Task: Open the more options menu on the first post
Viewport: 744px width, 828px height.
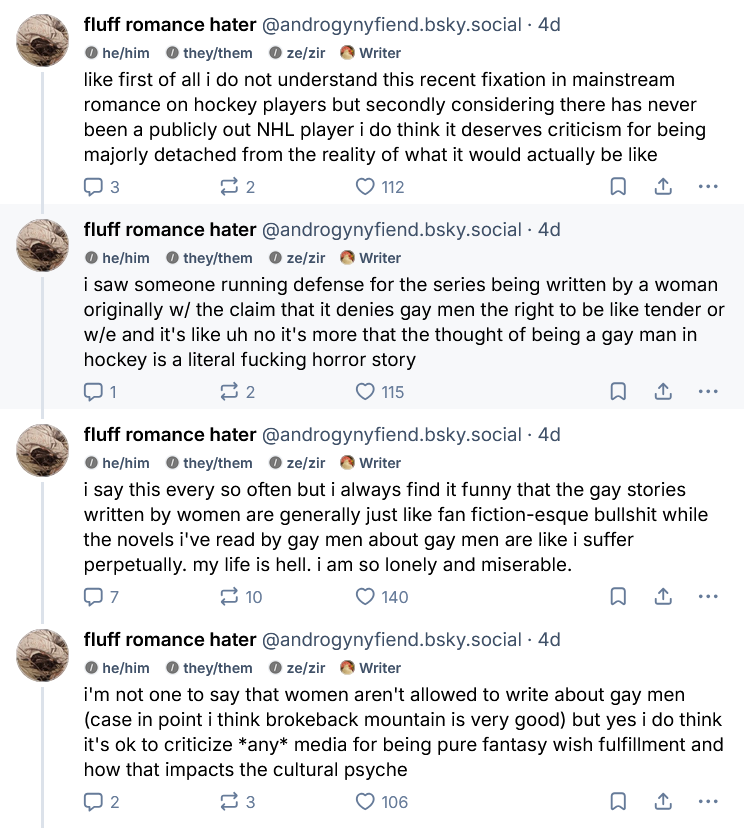Action: click(x=709, y=186)
